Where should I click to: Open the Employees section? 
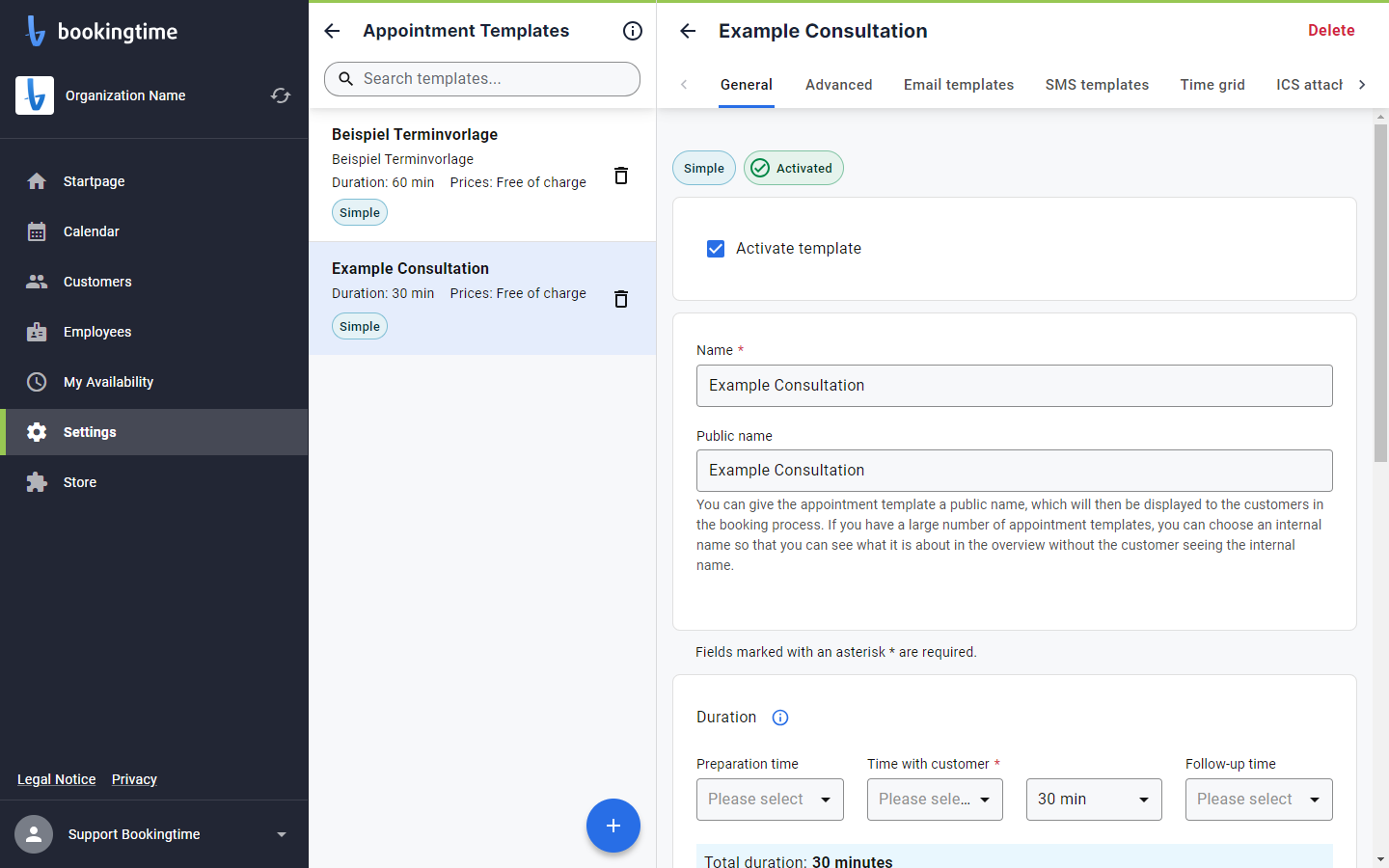(154, 332)
